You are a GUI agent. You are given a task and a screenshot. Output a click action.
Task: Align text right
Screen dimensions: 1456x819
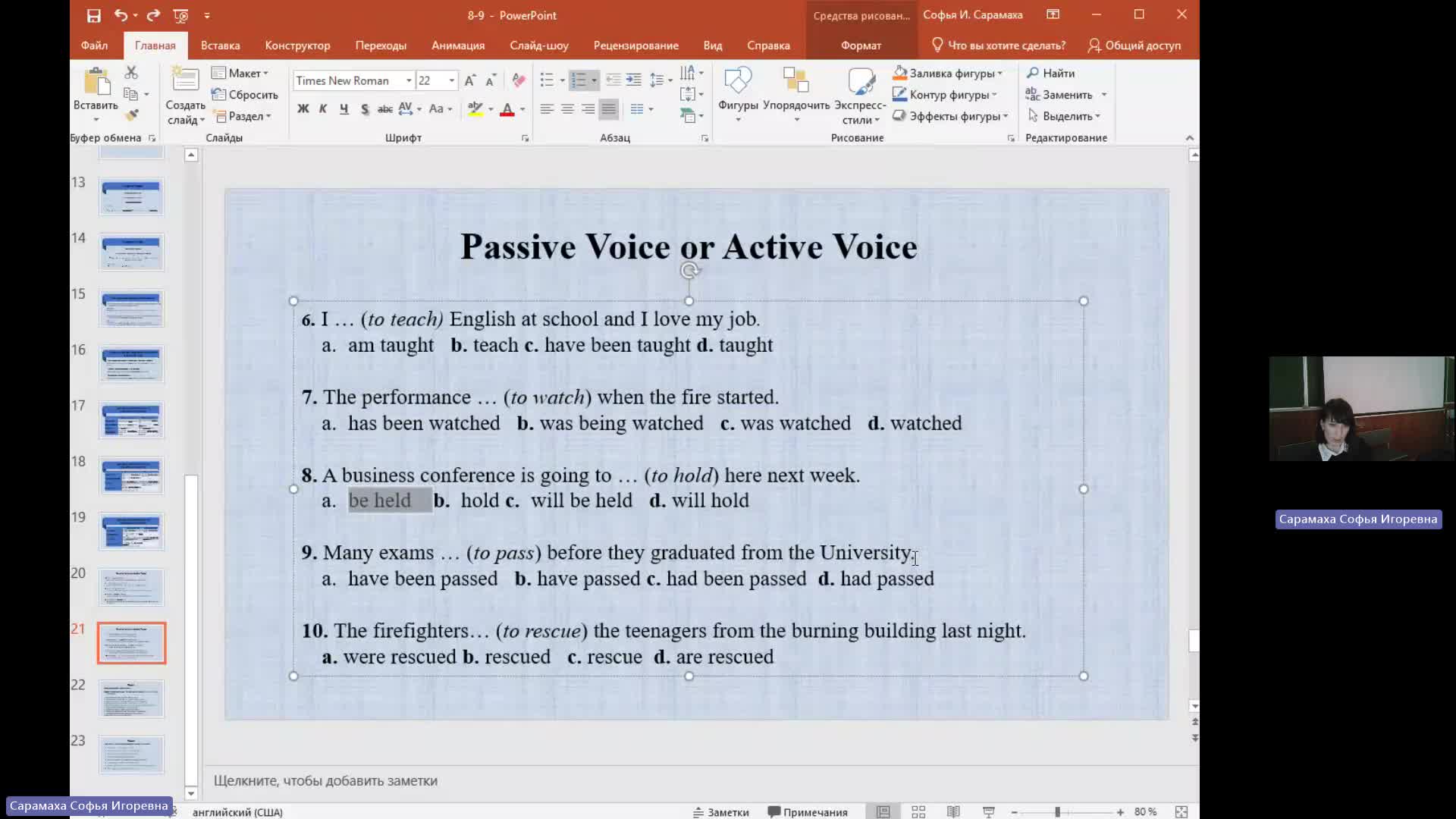coord(588,109)
